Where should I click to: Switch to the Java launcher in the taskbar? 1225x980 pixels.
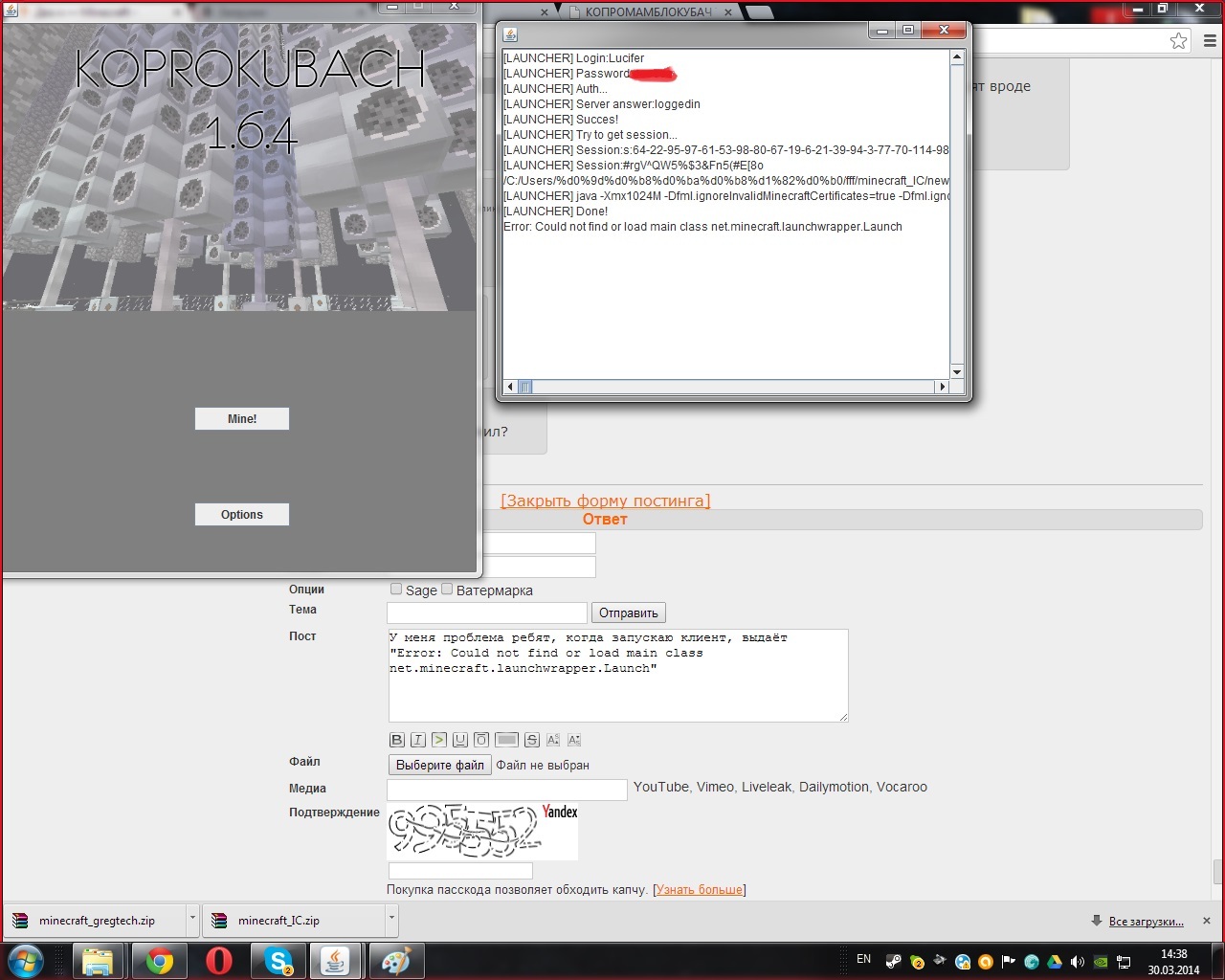pos(335,961)
